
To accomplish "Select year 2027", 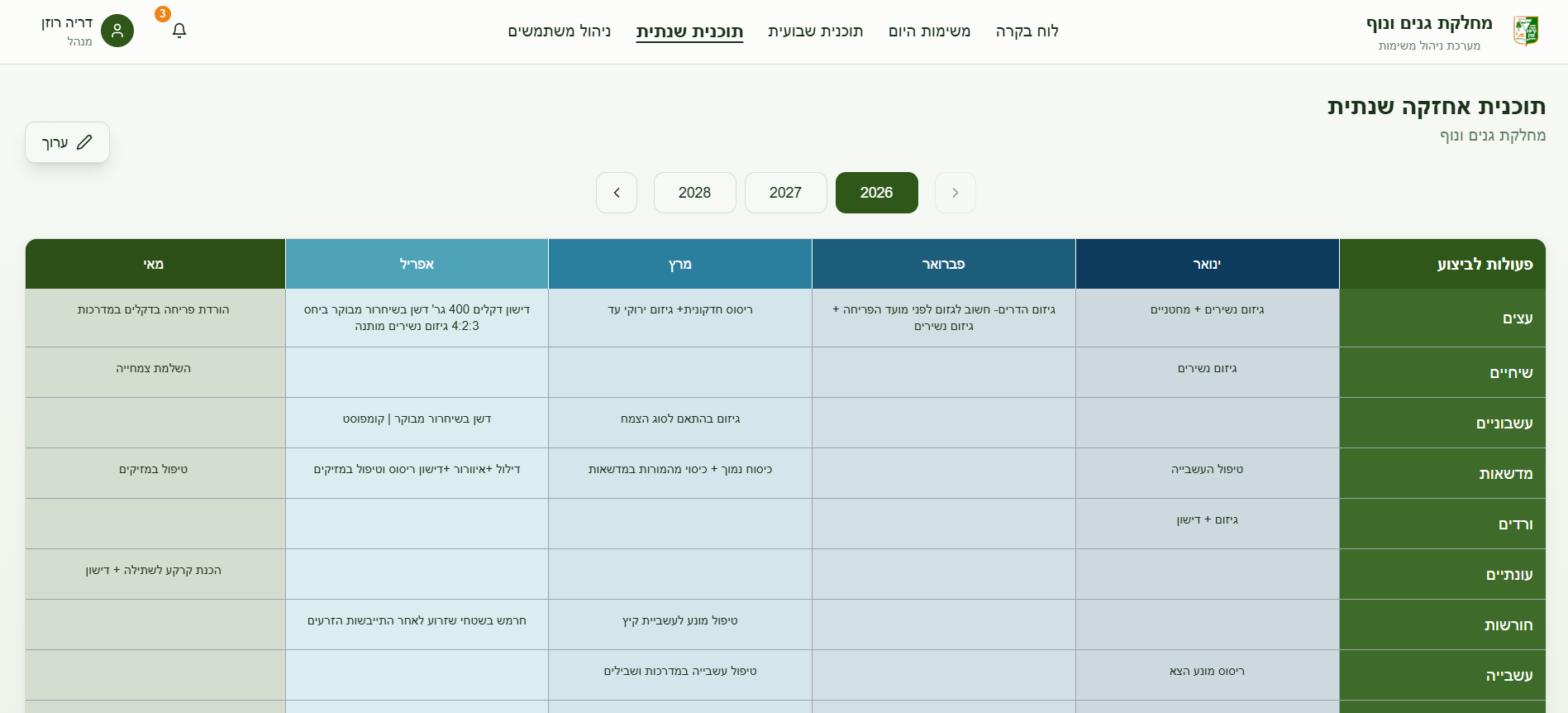I will (x=785, y=193).
